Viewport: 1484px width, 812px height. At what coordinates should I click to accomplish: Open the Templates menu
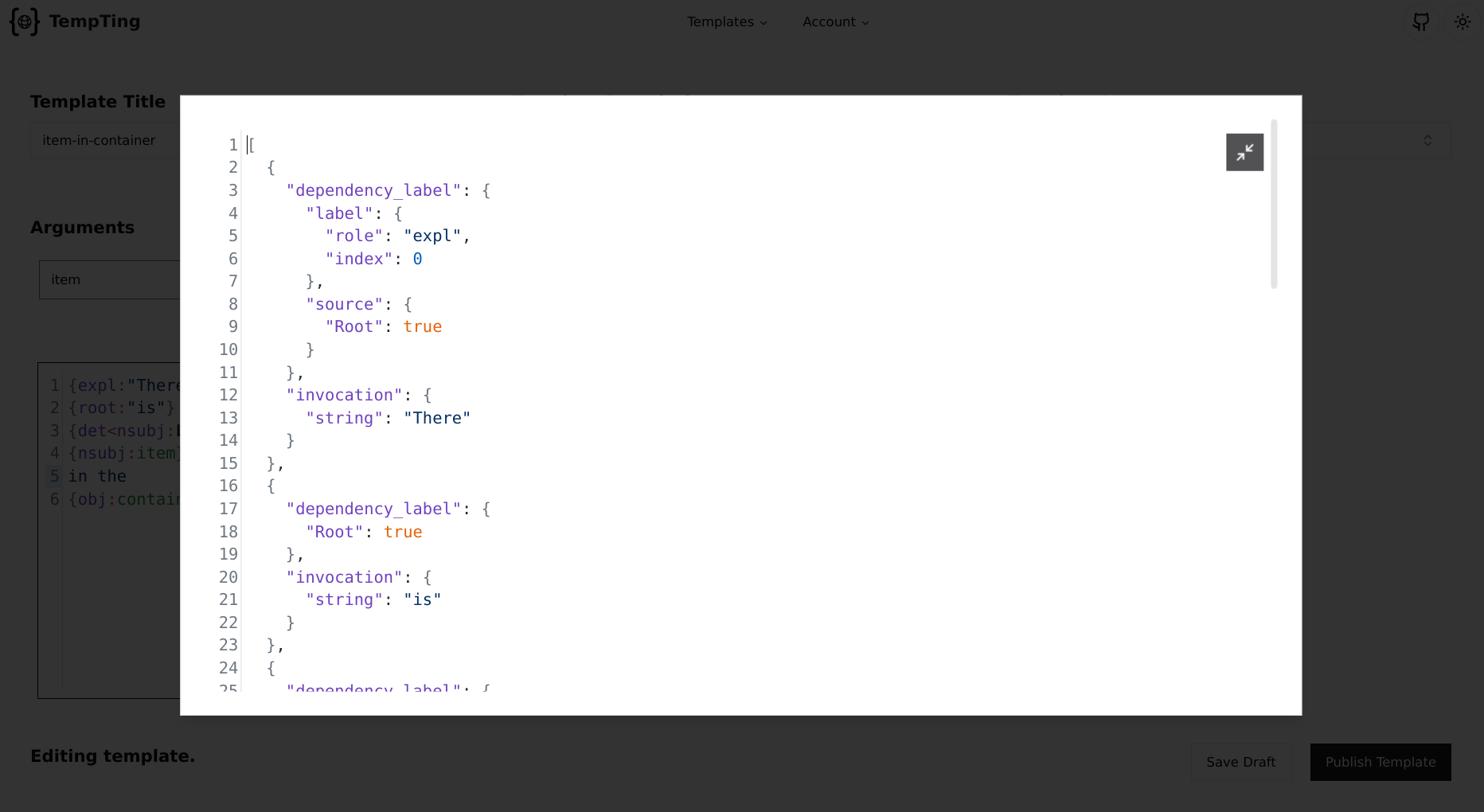727,21
